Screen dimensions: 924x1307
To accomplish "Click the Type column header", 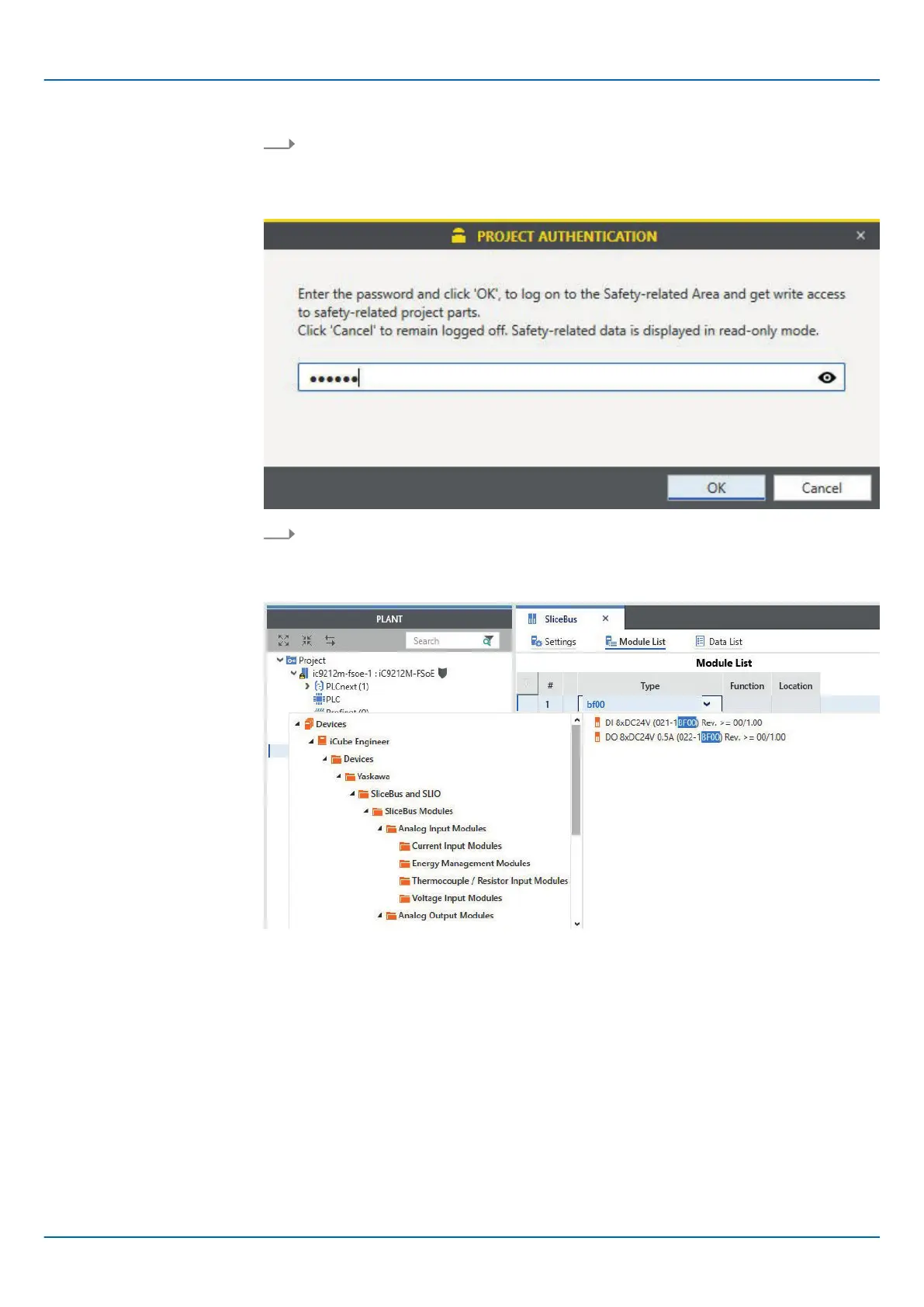I will (x=650, y=685).
